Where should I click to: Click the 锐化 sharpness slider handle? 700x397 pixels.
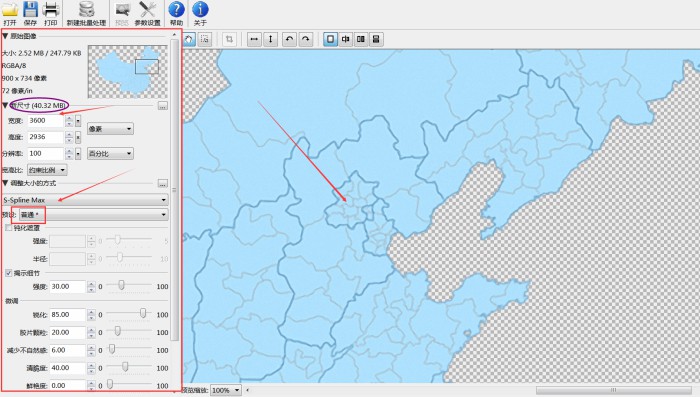143,313
